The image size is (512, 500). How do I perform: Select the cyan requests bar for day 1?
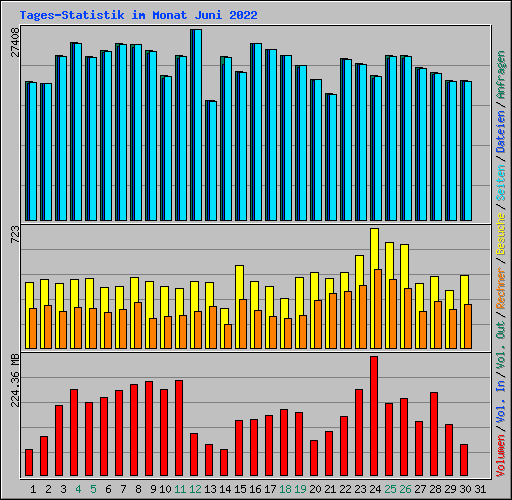pos(33,151)
